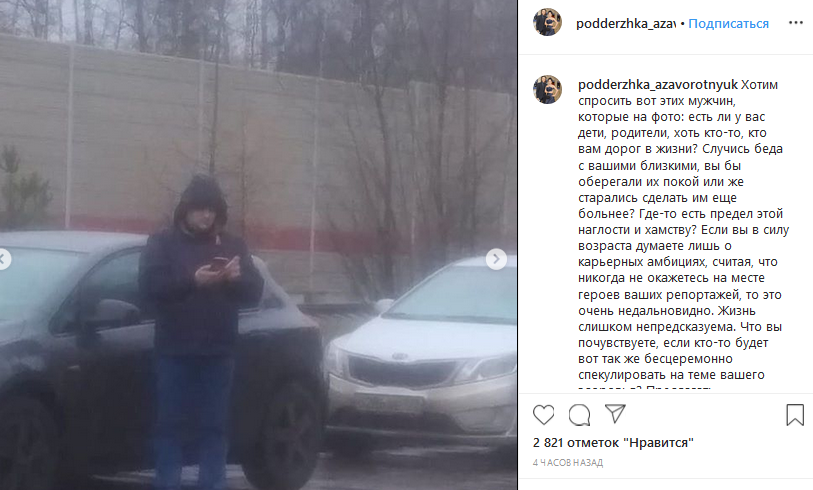View the 2 821 отметок "Нравится" list
The width and height of the screenshot is (813, 490).
tap(613, 443)
